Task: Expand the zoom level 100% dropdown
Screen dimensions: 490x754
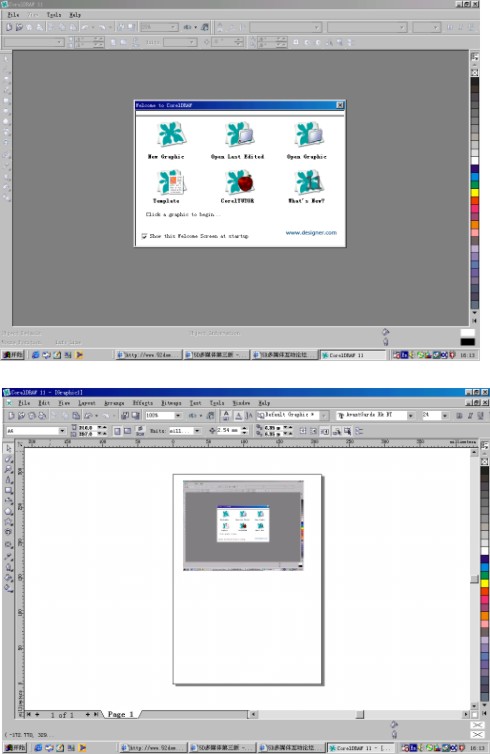Action: coord(178,415)
